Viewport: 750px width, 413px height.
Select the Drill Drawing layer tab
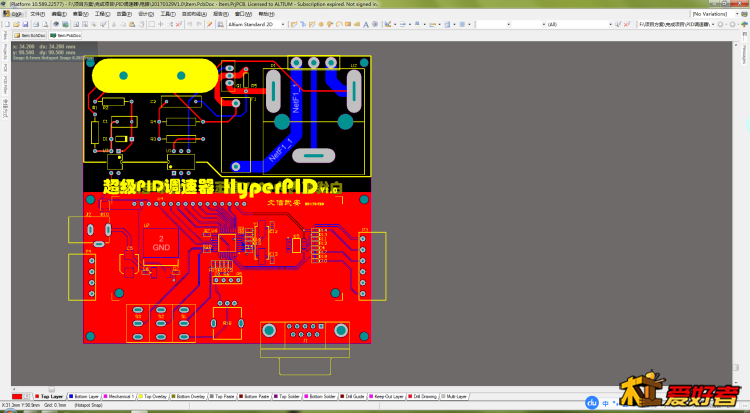pos(422,396)
